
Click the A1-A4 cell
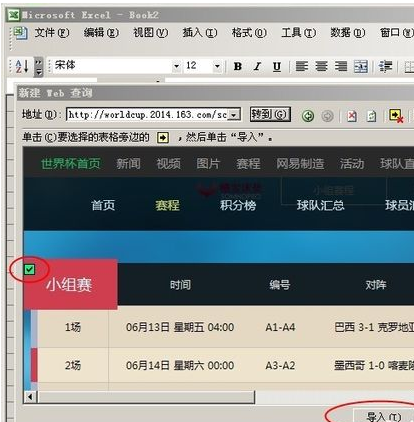pos(280,327)
